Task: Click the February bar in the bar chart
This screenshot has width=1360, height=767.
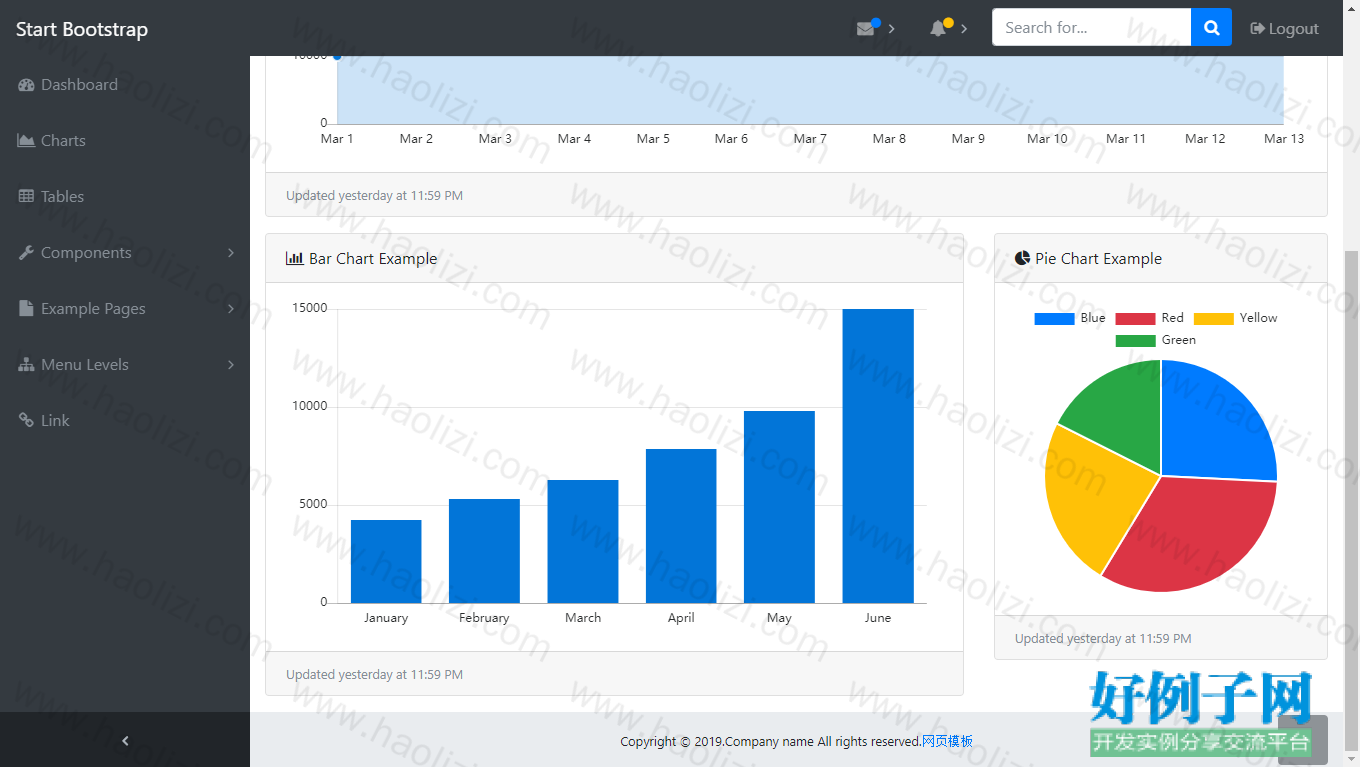Action: tap(484, 551)
